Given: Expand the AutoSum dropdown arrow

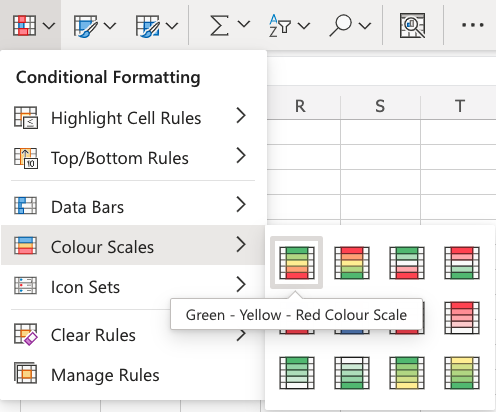Looking at the screenshot, I should pos(244,24).
